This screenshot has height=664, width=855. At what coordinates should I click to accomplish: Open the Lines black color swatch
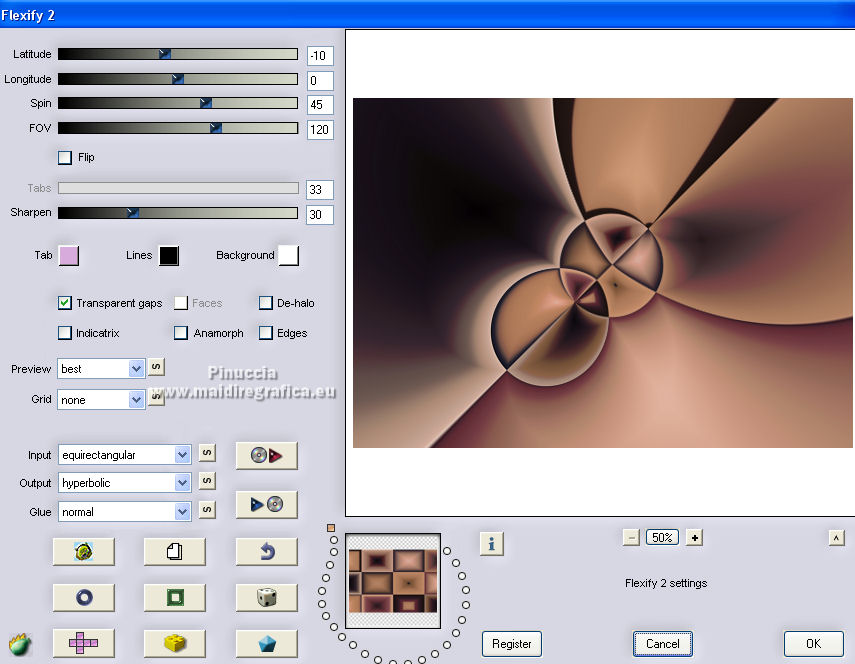point(168,255)
